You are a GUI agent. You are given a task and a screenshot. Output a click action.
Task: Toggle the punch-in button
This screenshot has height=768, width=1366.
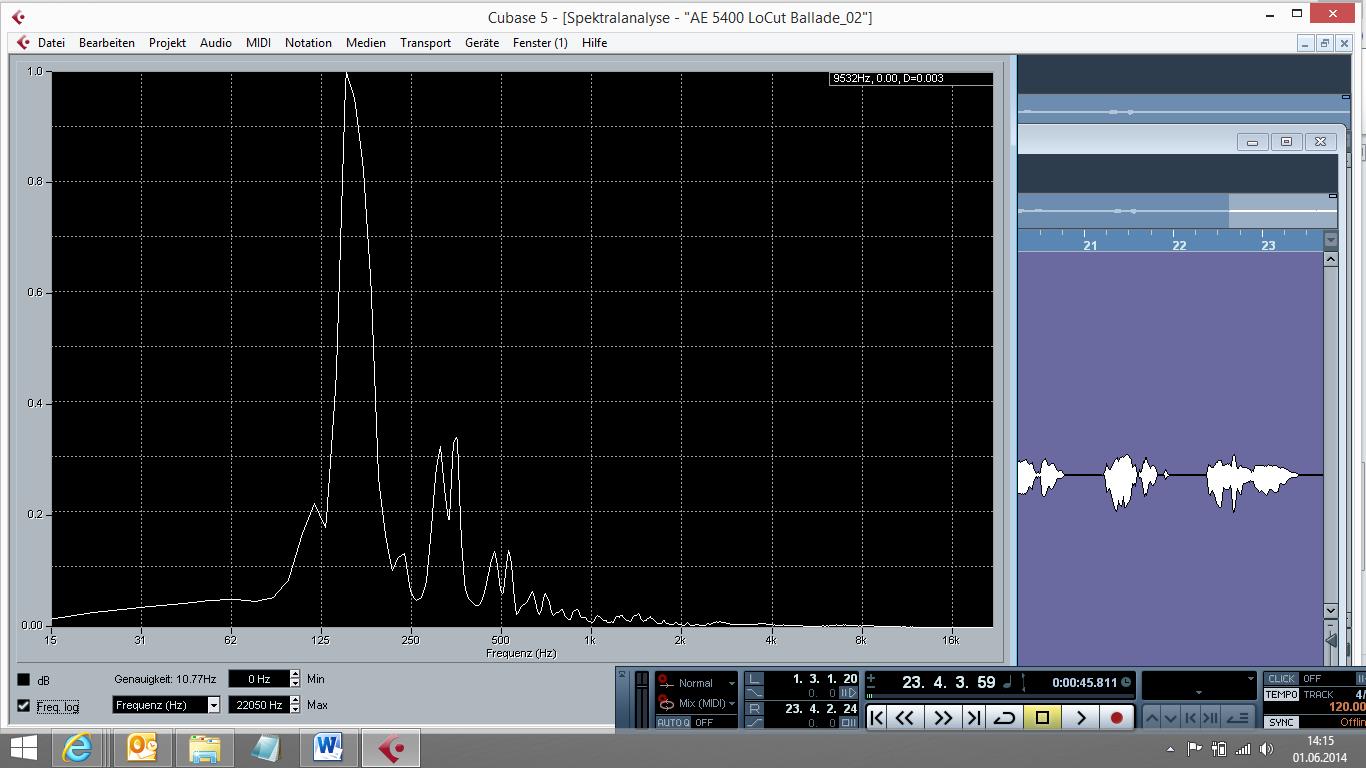pyautogui.click(x=755, y=693)
